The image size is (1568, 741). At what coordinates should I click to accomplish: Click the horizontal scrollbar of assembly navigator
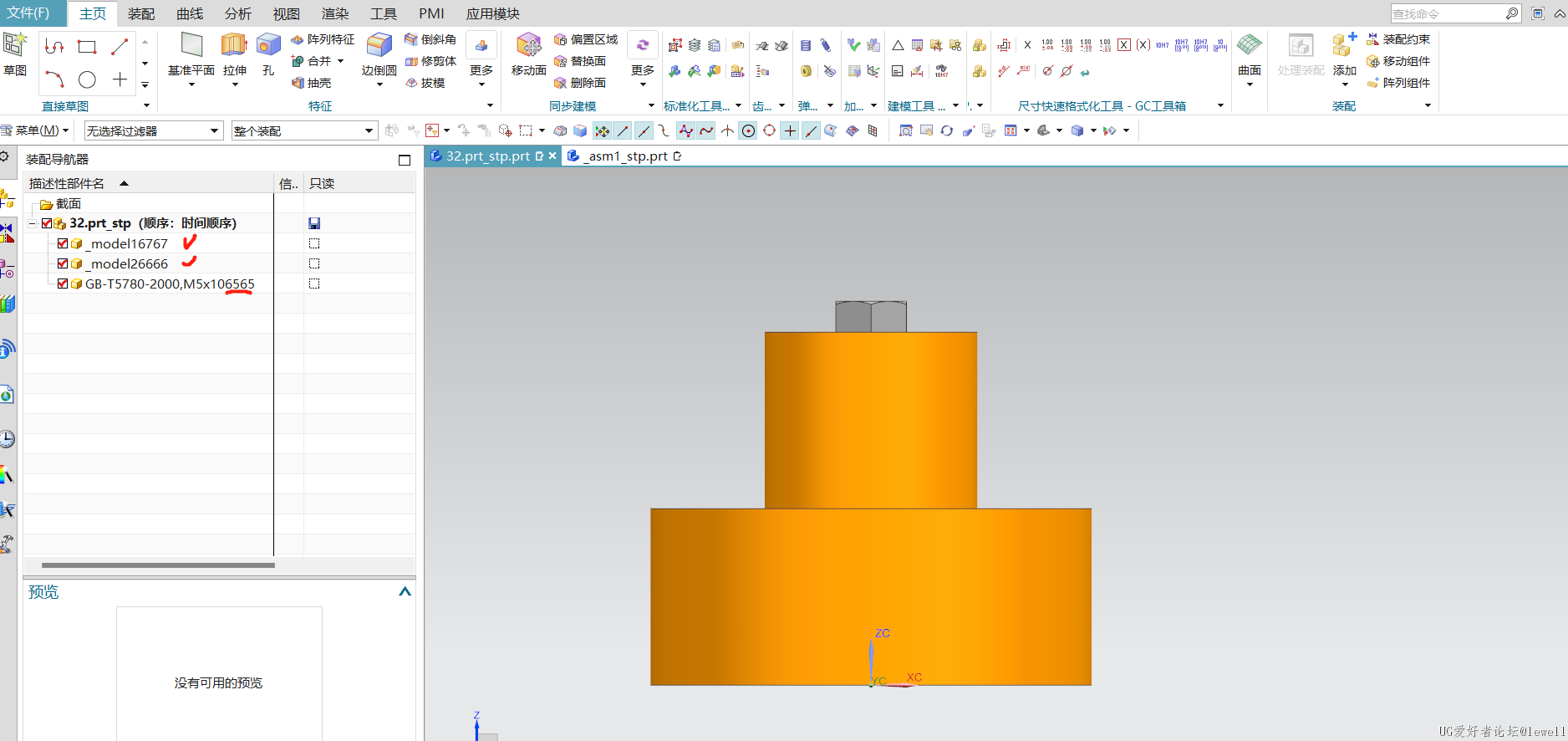(158, 565)
